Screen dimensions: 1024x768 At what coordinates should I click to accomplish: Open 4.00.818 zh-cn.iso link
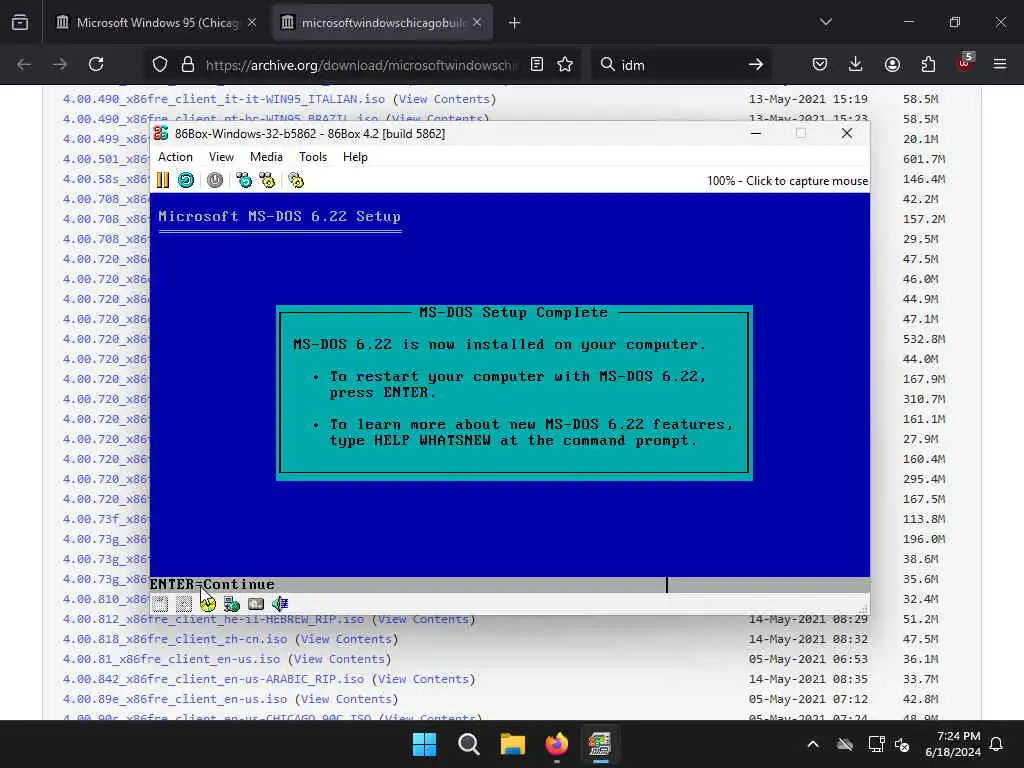(x=174, y=639)
